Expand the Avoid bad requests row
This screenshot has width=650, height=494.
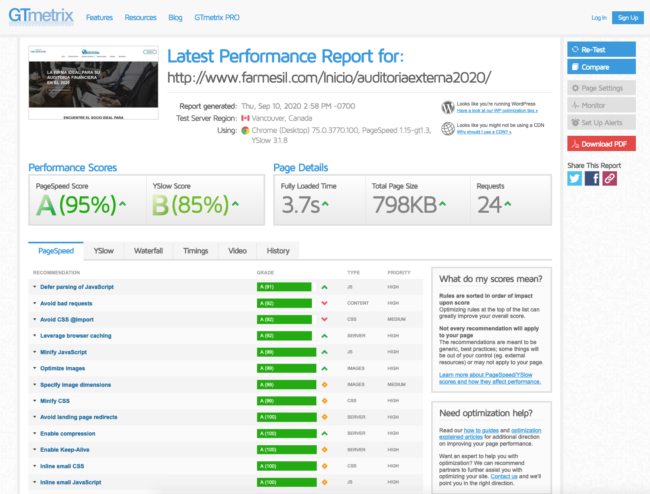coord(66,303)
